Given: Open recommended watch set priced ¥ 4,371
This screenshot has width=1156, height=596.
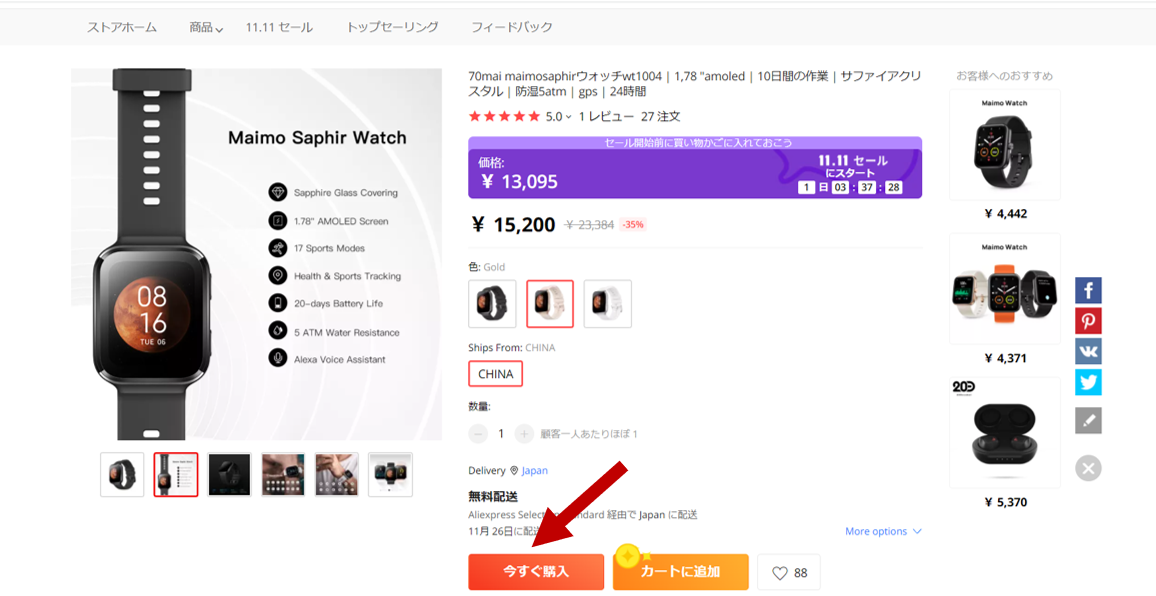Looking at the screenshot, I should 1005,288.
